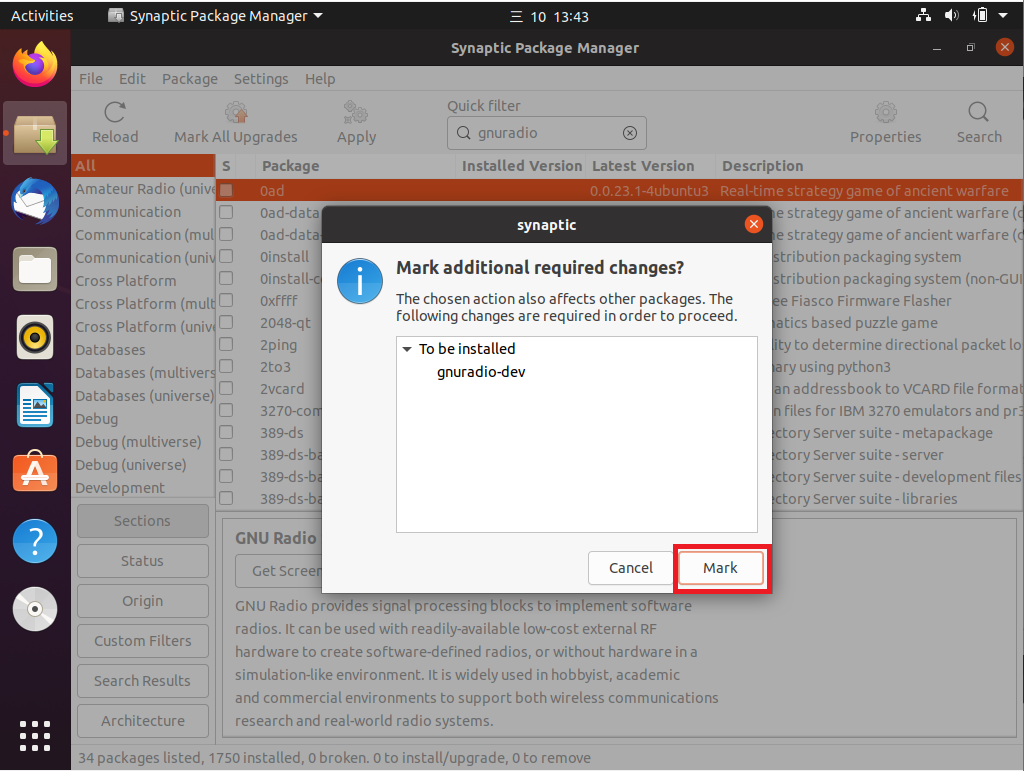Clear the gnuradio quick filter text
The image size is (1024, 771).
(x=630, y=133)
